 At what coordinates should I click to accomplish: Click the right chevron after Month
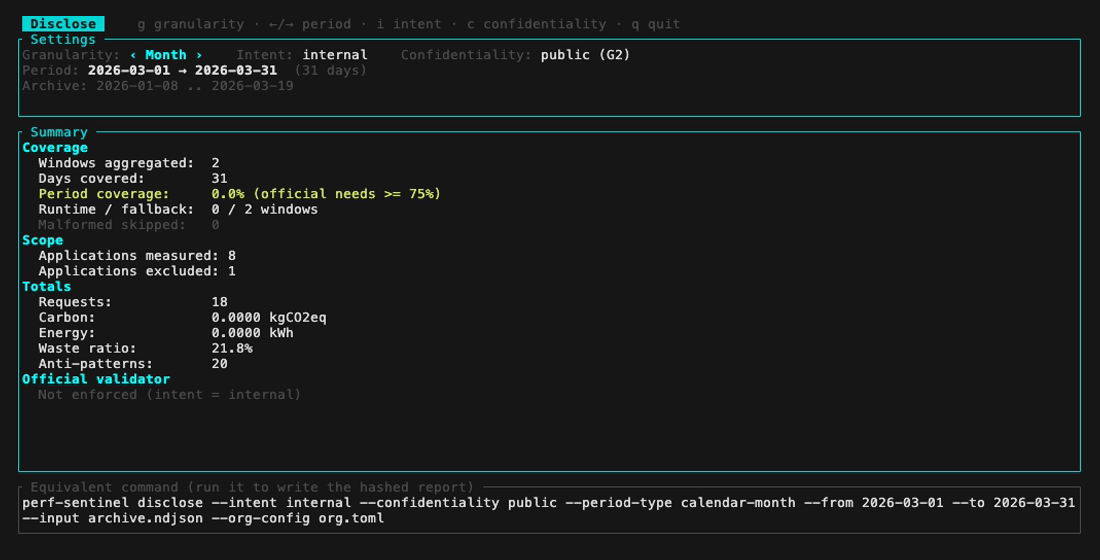point(199,55)
